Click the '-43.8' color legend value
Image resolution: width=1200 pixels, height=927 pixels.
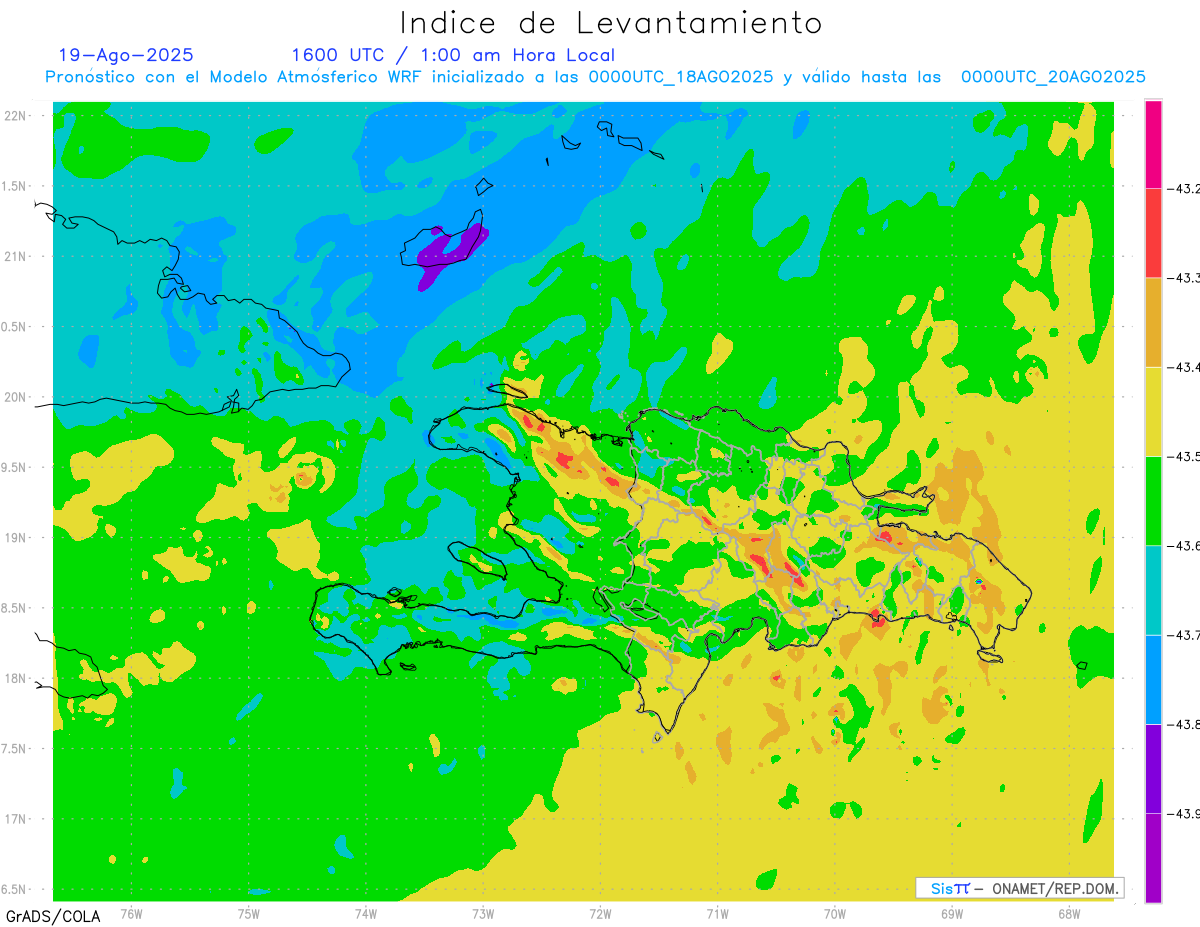(x=1184, y=724)
